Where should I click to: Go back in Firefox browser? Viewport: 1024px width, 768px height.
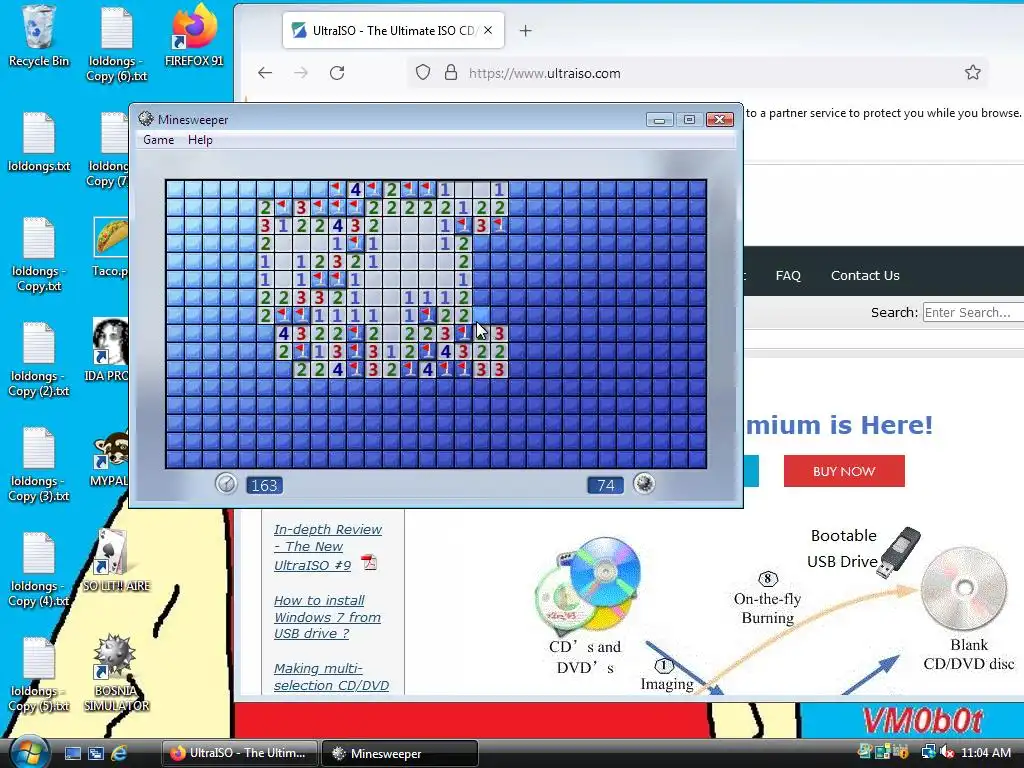(264, 73)
